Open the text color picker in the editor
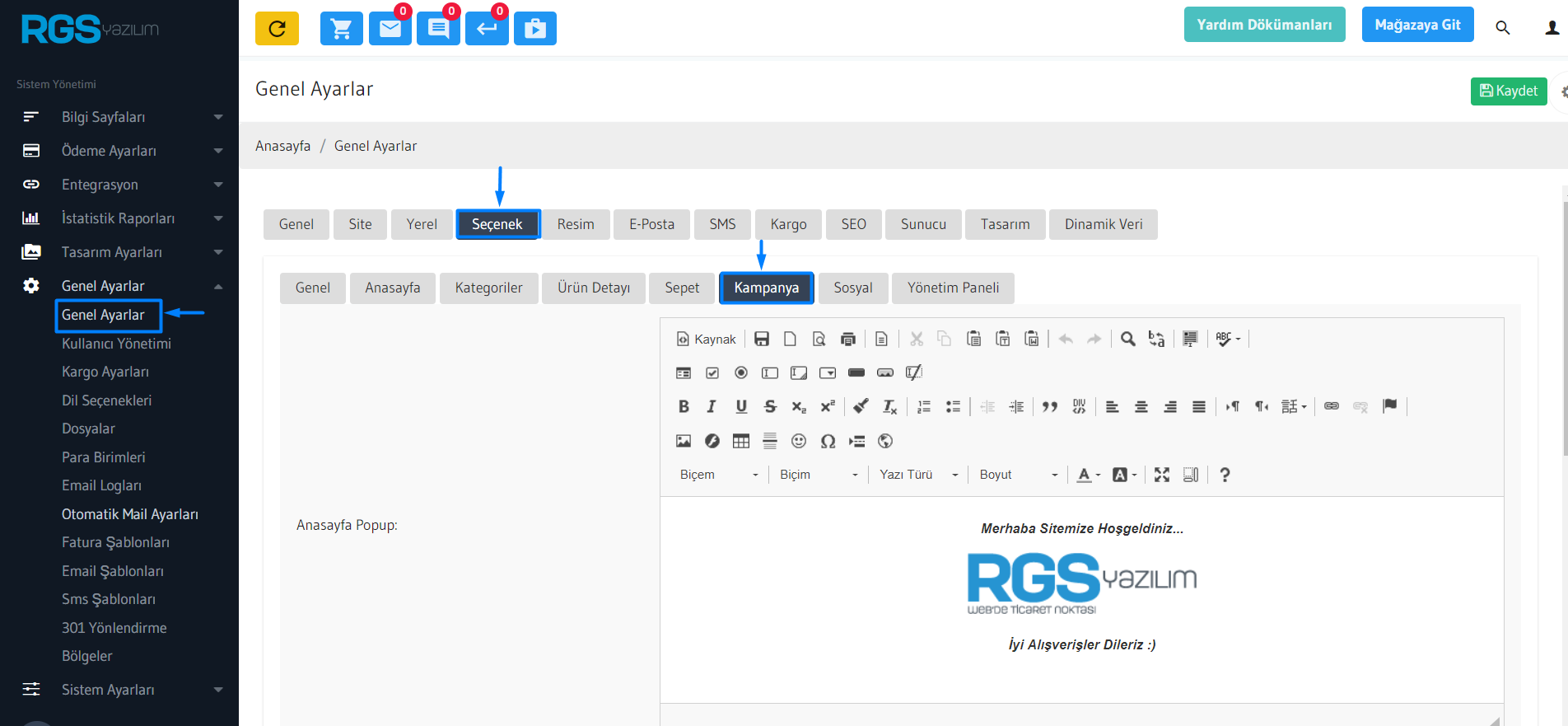1568x726 pixels. click(1088, 475)
